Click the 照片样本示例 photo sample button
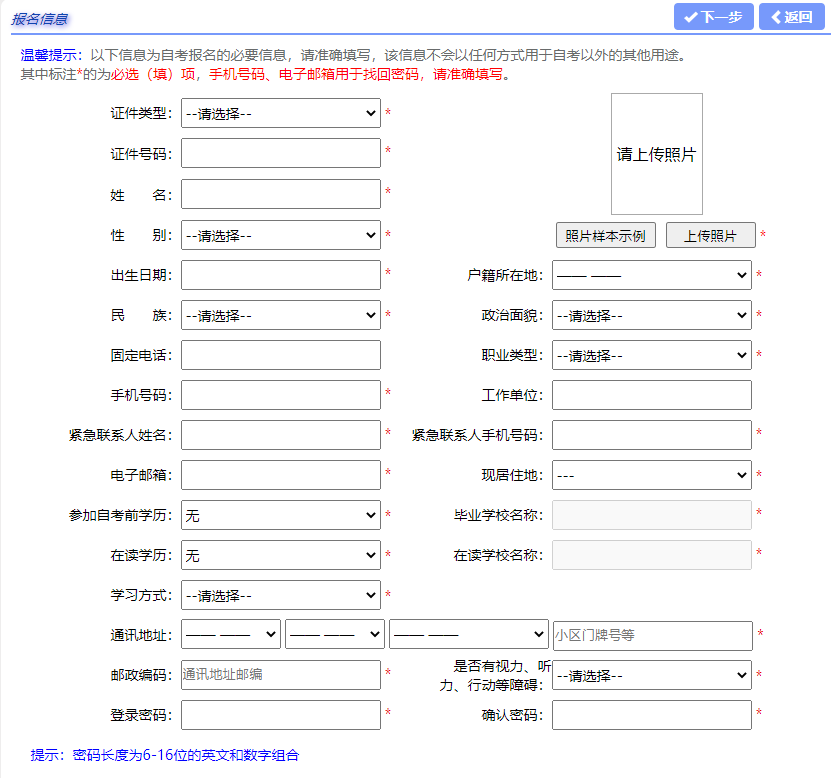 (605, 235)
